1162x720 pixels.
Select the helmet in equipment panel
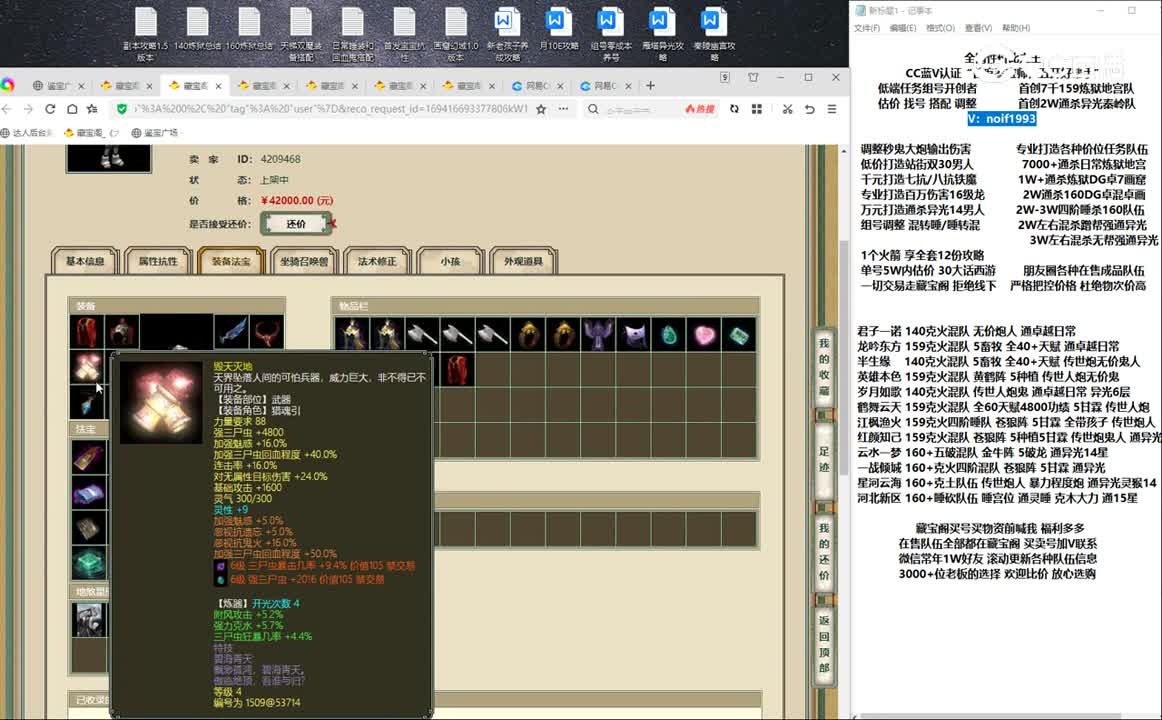click(x=122, y=332)
